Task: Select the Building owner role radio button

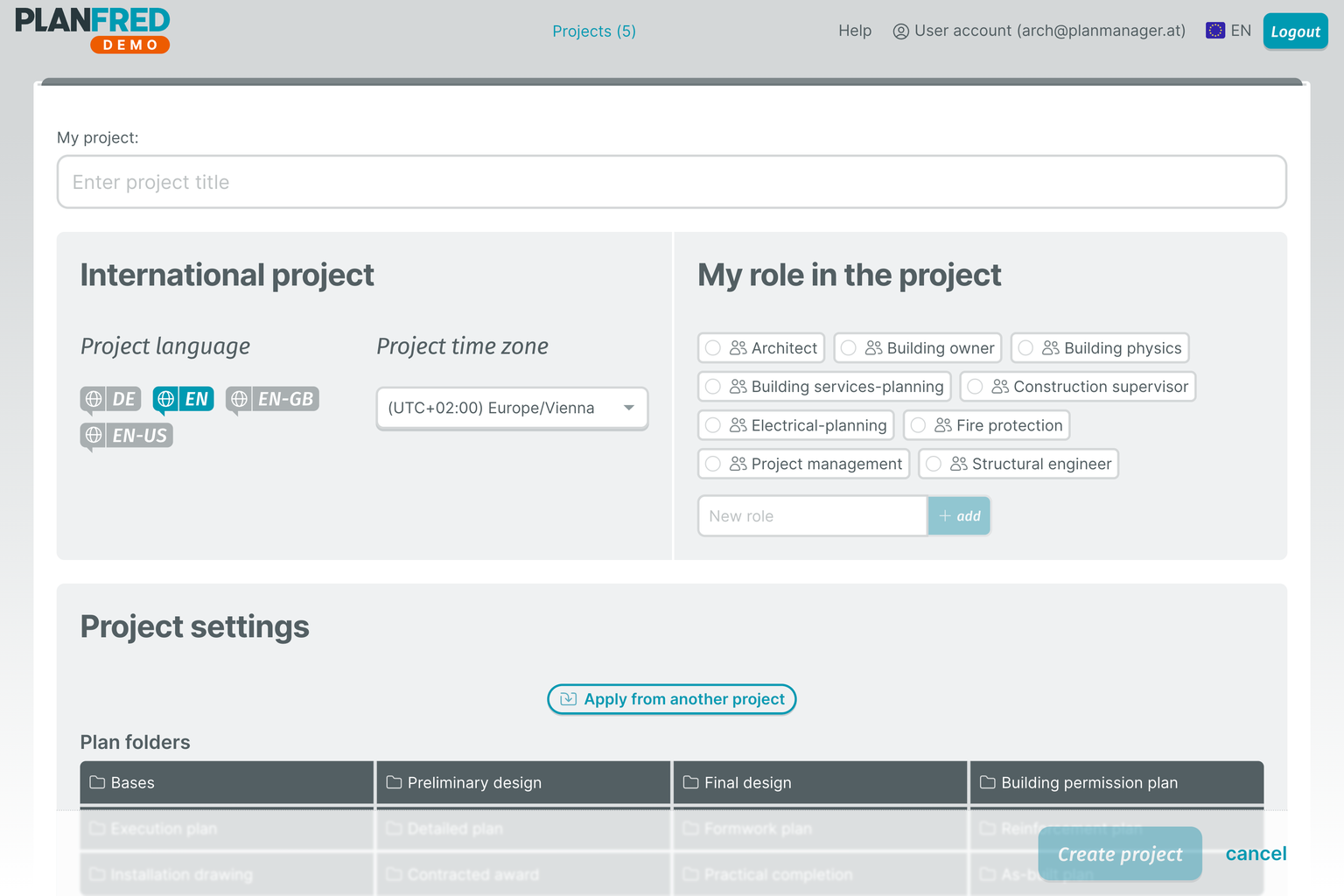Action: tap(849, 348)
